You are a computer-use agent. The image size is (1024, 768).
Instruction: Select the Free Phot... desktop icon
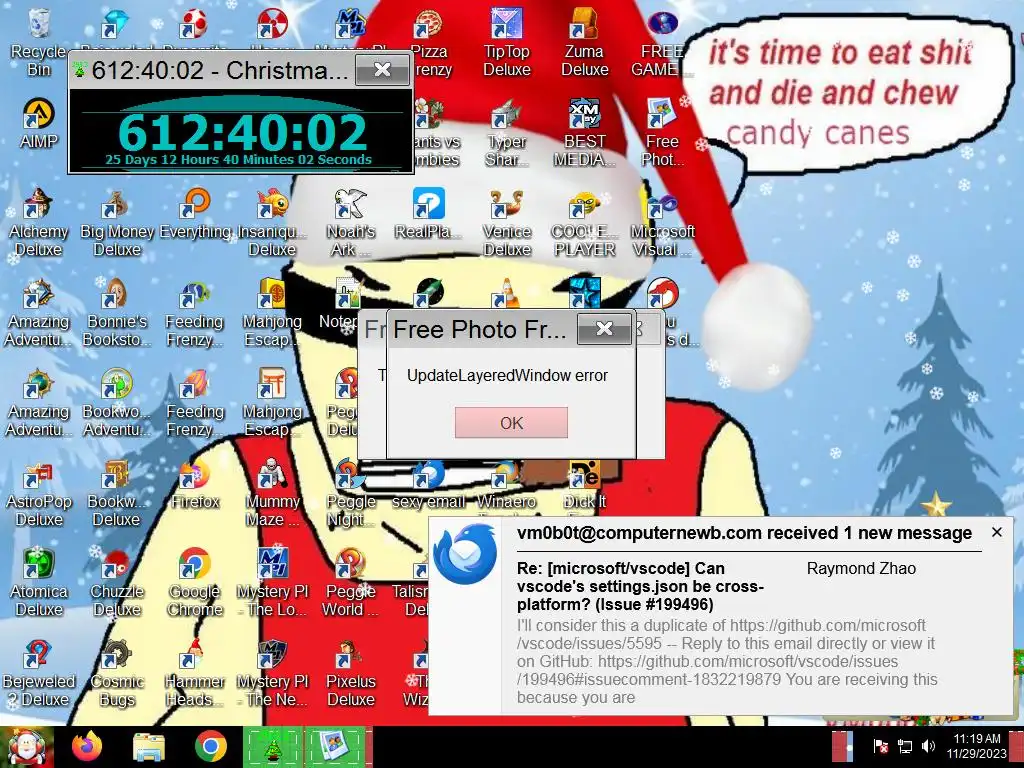(662, 133)
